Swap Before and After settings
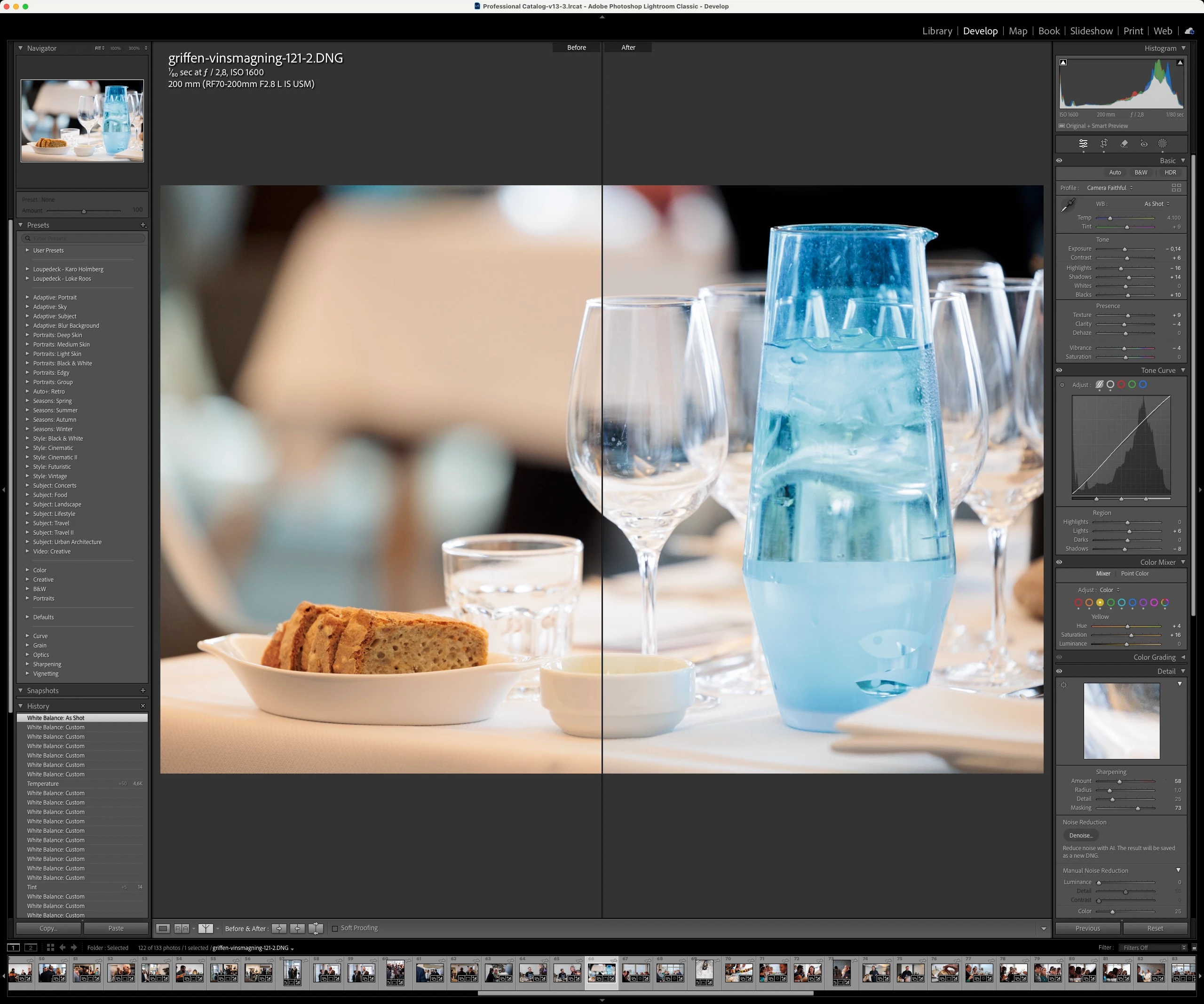 [315, 928]
